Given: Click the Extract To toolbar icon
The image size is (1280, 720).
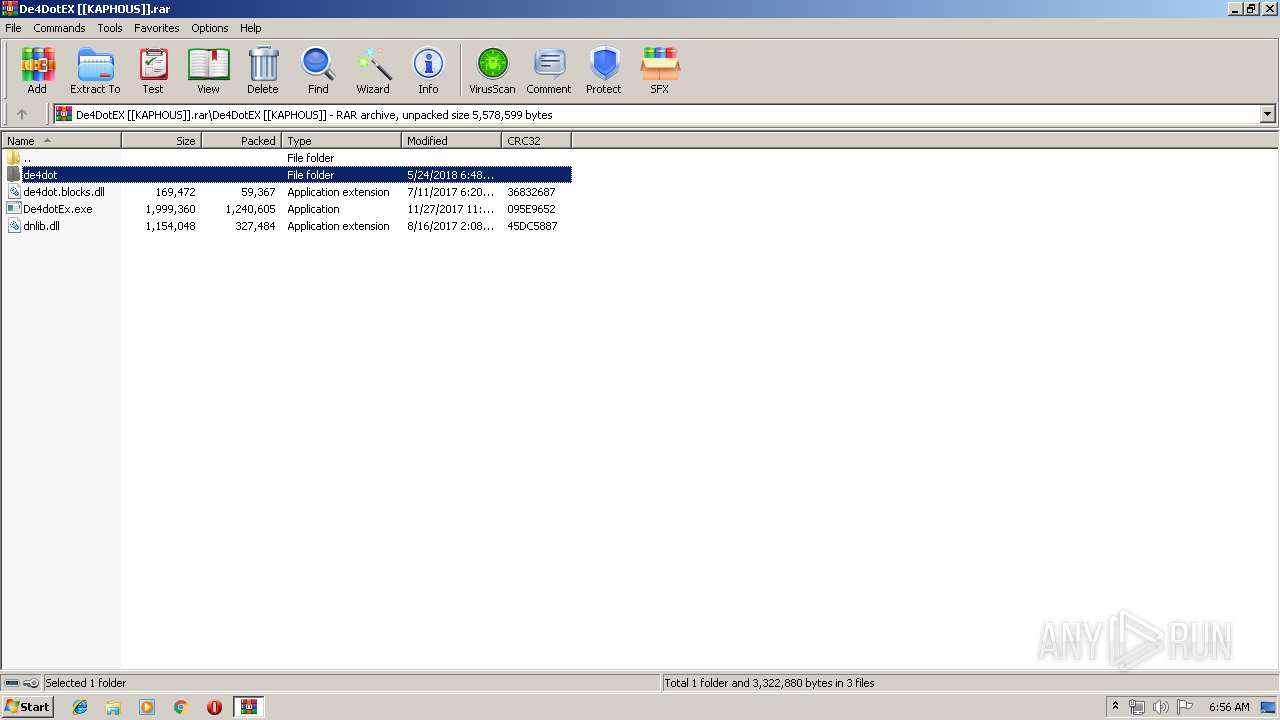Looking at the screenshot, I should coord(95,70).
